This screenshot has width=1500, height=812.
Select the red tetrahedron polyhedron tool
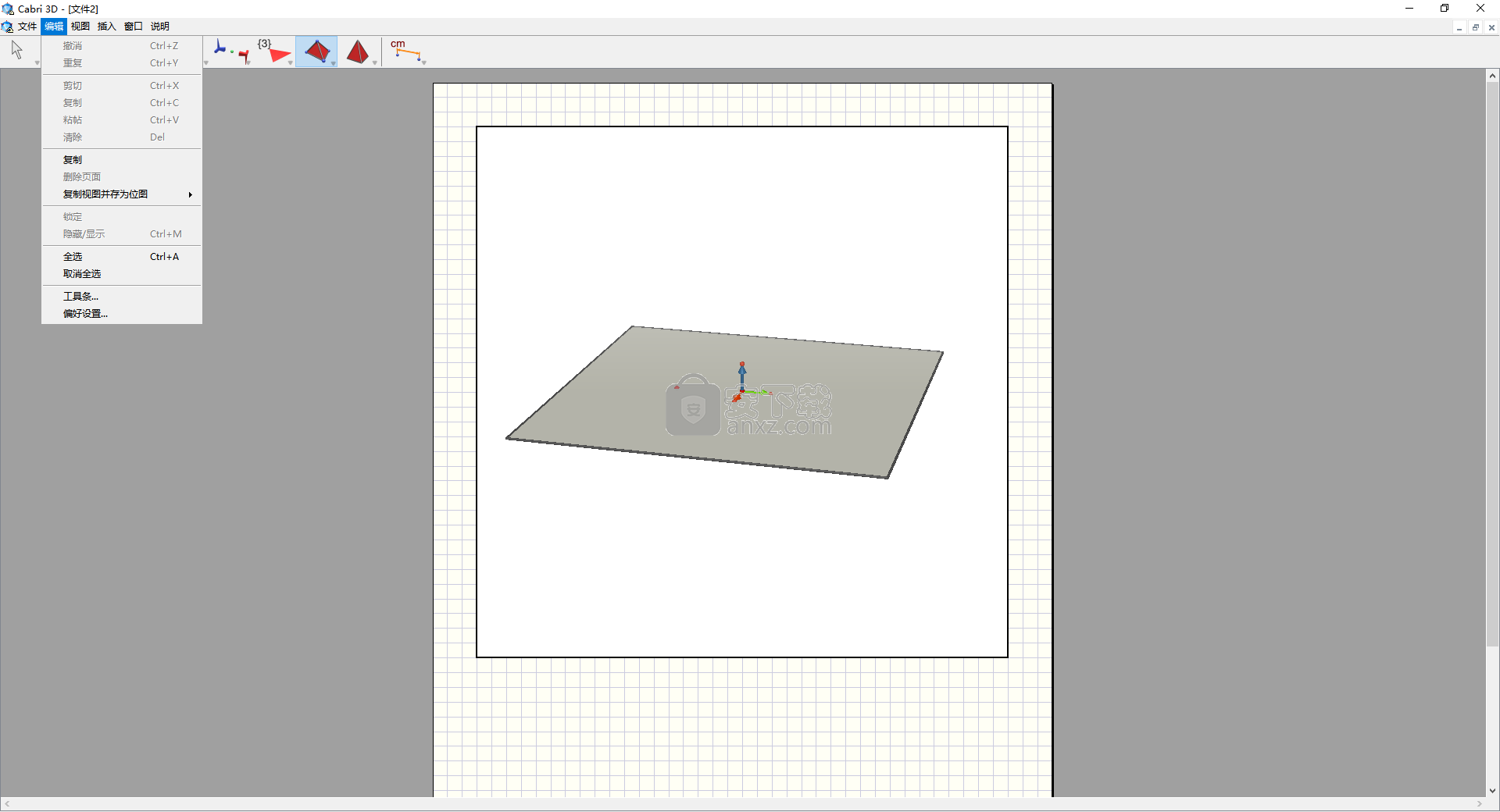point(316,52)
